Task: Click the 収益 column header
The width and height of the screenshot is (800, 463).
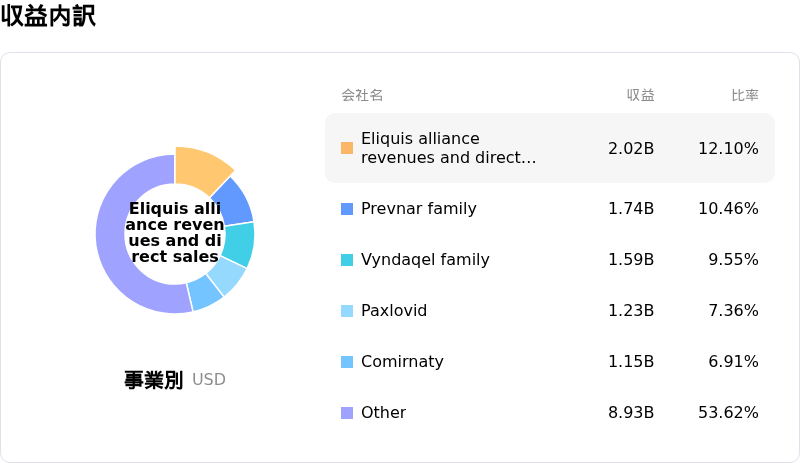Action: tap(640, 95)
